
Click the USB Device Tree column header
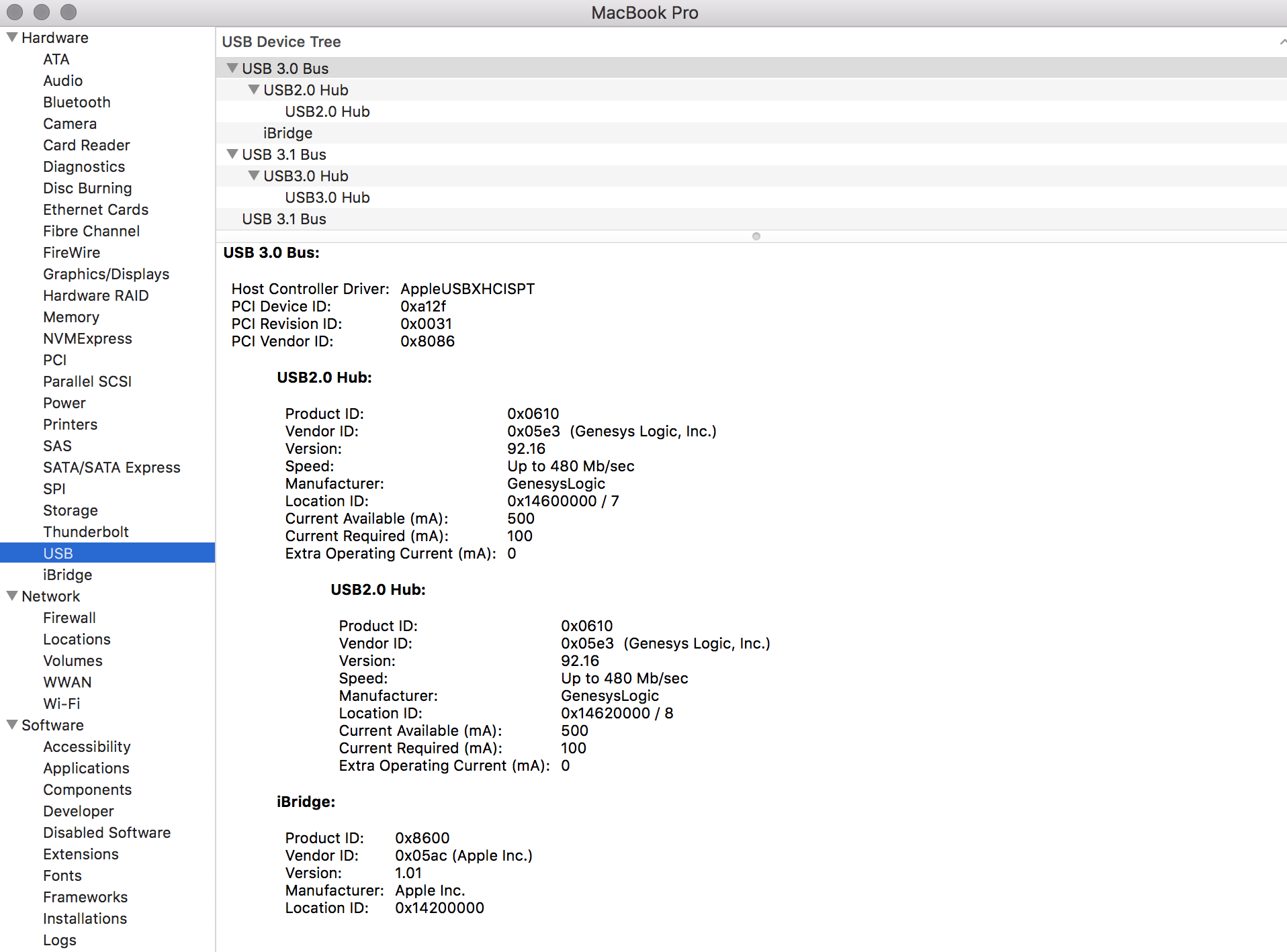pyautogui.click(x=751, y=42)
